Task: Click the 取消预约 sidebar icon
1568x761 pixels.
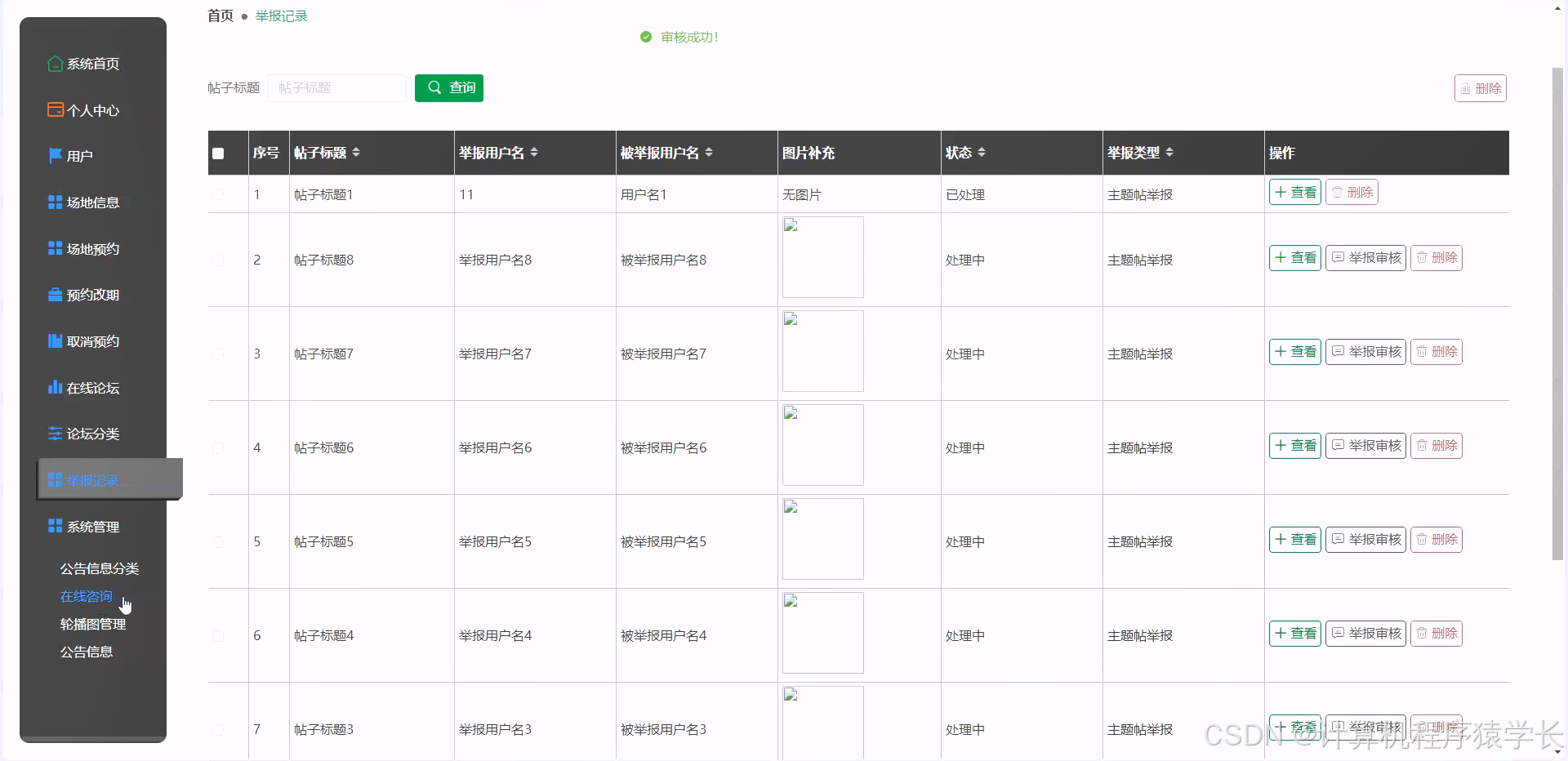Action: pyautogui.click(x=55, y=341)
